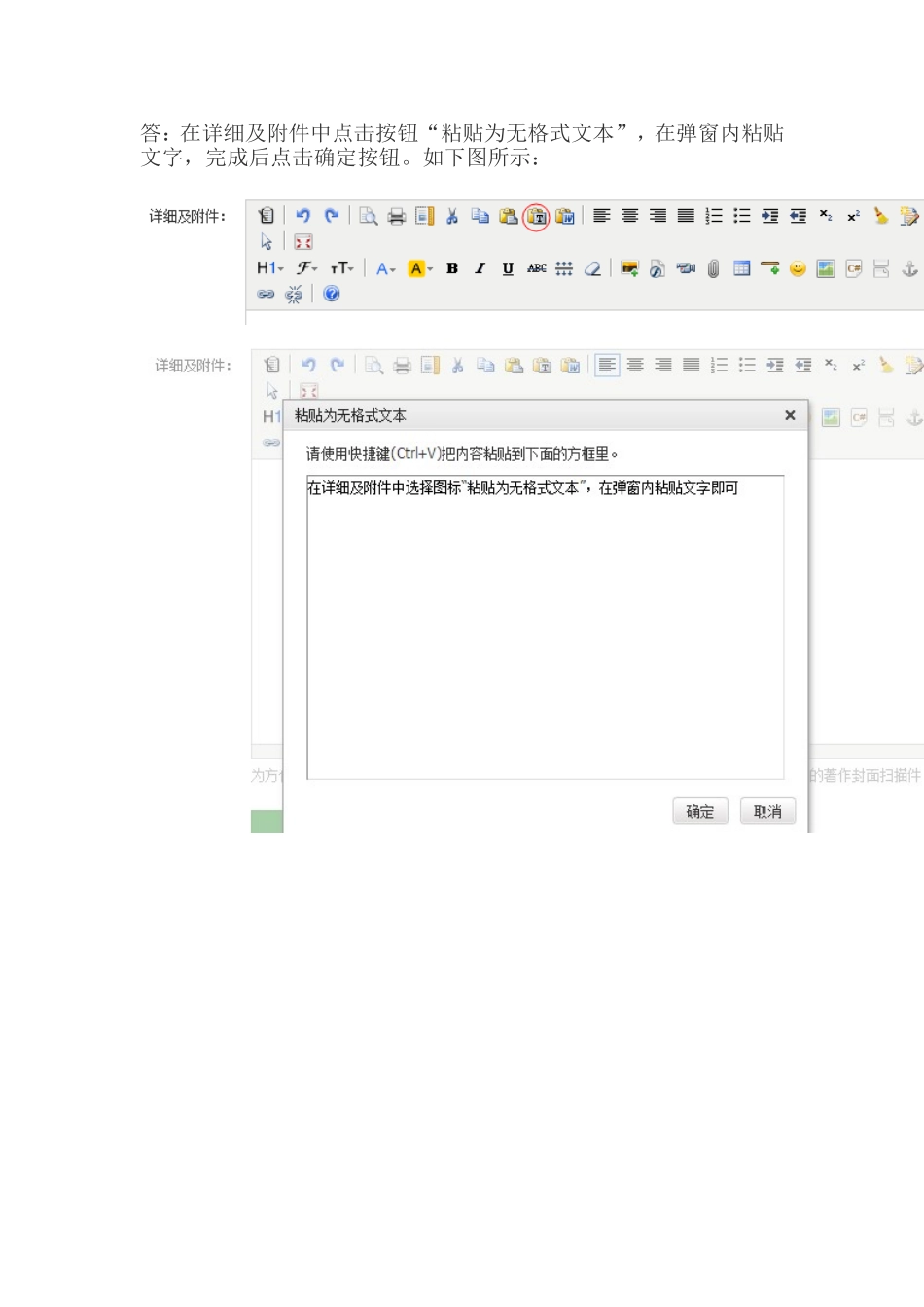Open Preview in the undimmed editor toolbar

click(x=369, y=216)
